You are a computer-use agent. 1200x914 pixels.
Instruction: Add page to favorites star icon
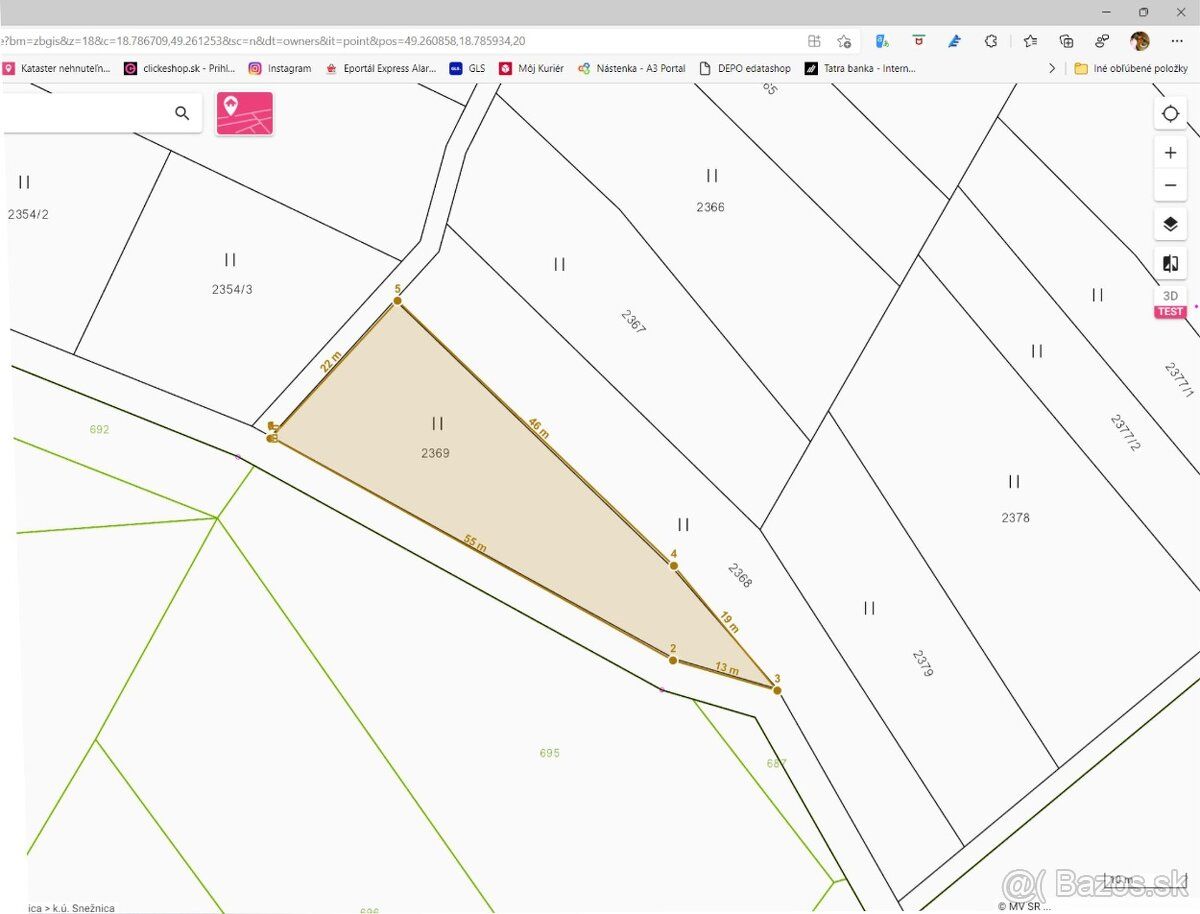click(844, 41)
